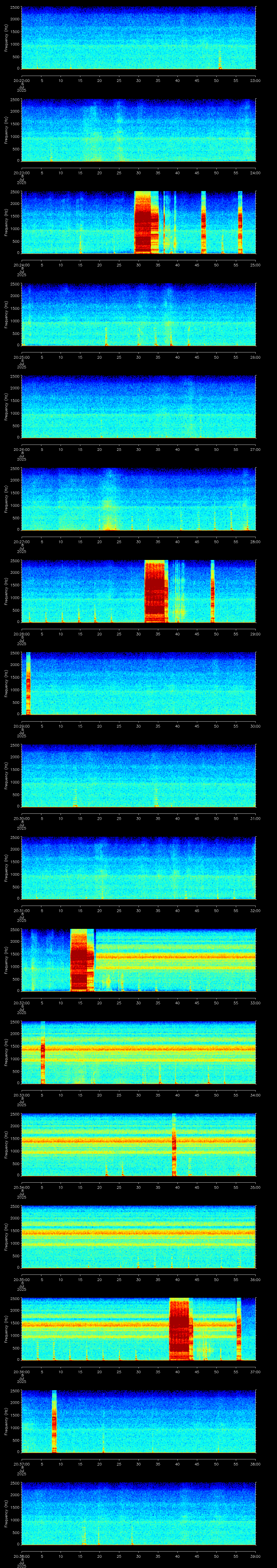Screen dimensions: 277x1568
Task: Click the 20:26:00 start time label
Action: (21, 449)
